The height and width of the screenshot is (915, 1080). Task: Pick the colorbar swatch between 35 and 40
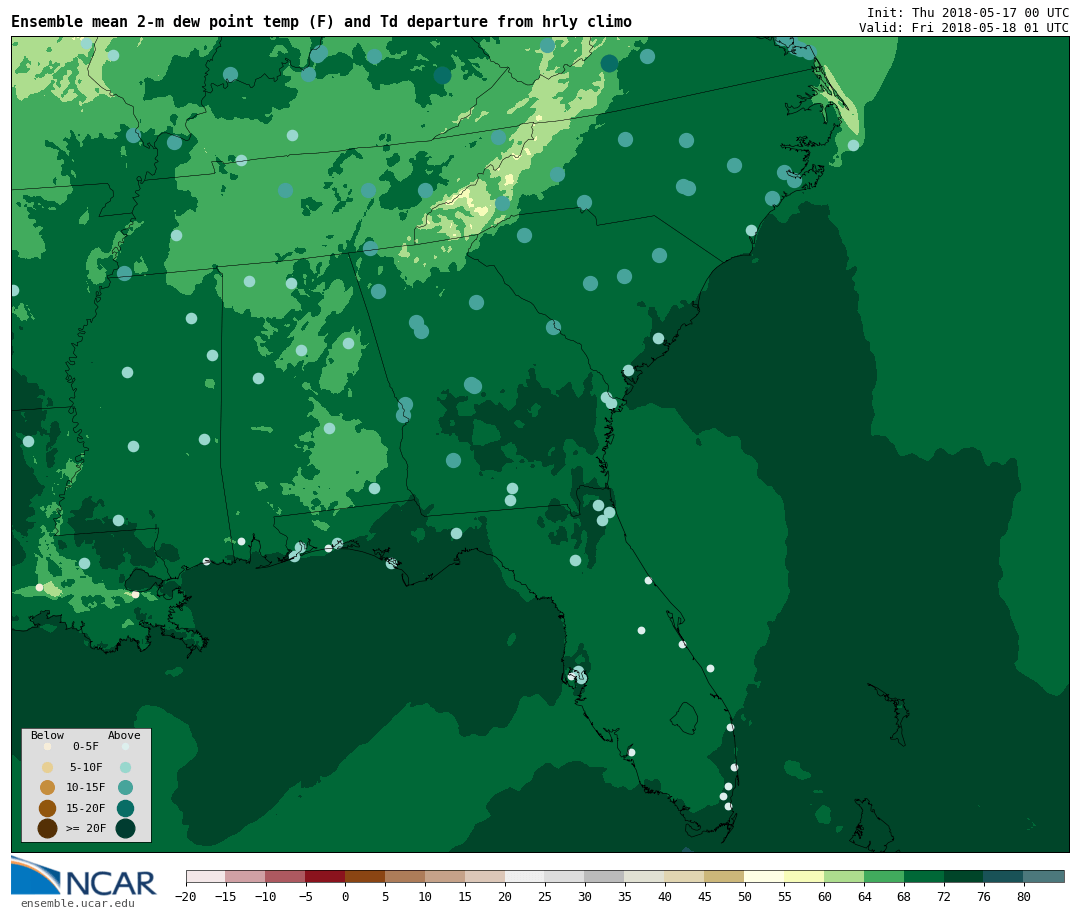645,876
